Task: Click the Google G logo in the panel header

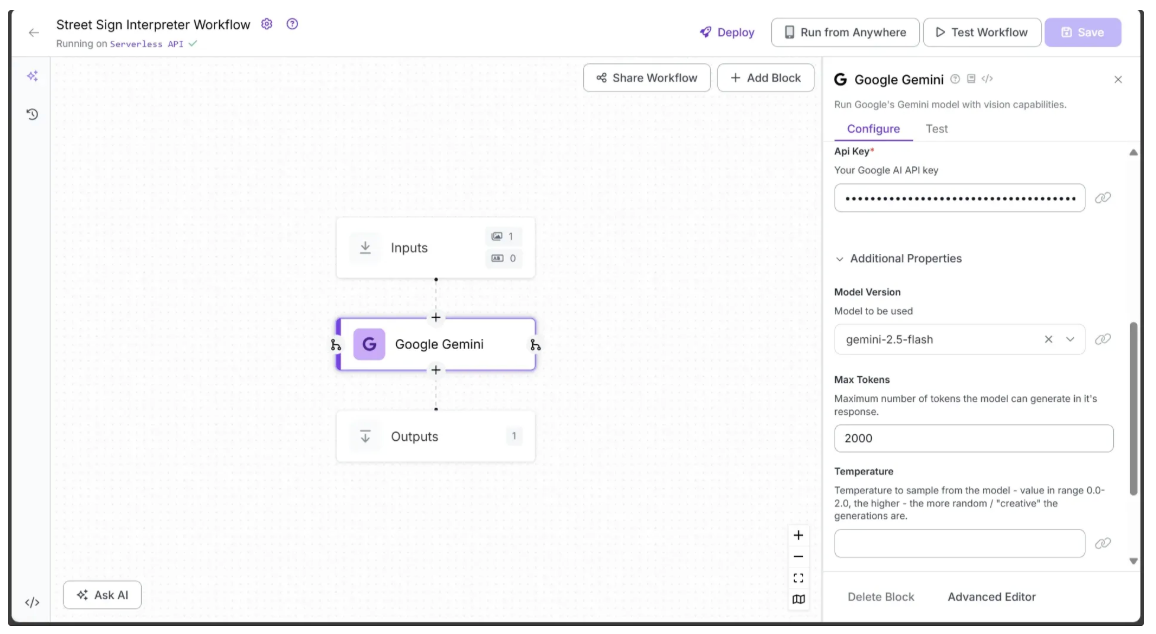Action: click(x=840, y=80)
